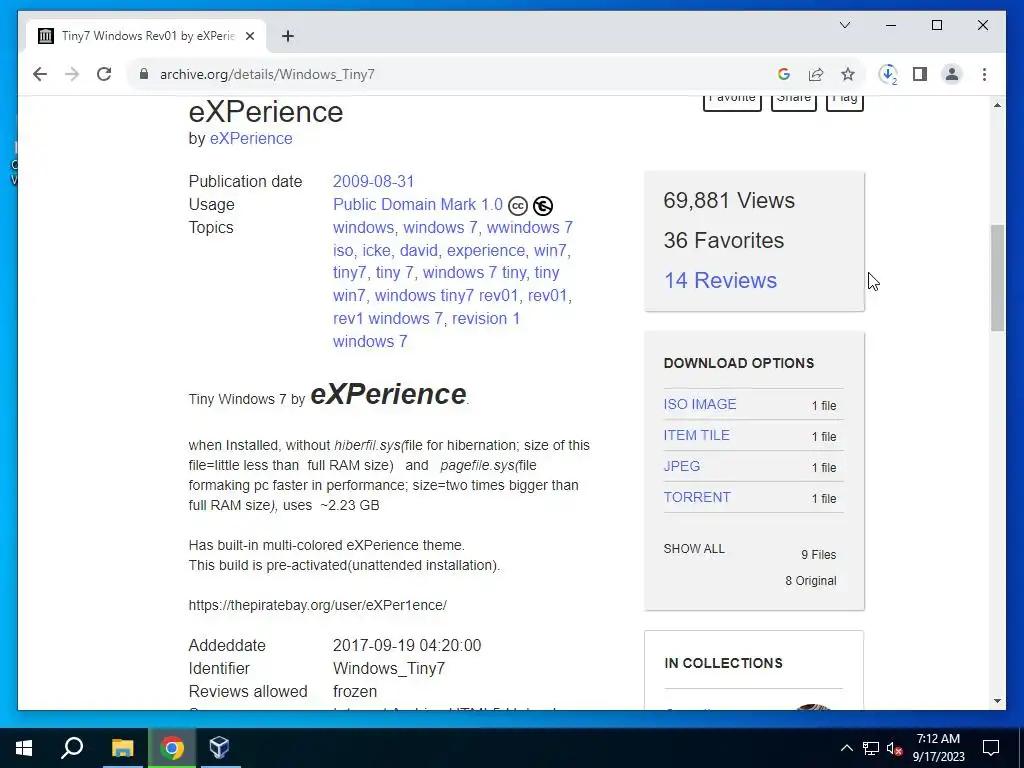Click the '36 Favorites' text
1024x768 pixels.
[724, 240]
